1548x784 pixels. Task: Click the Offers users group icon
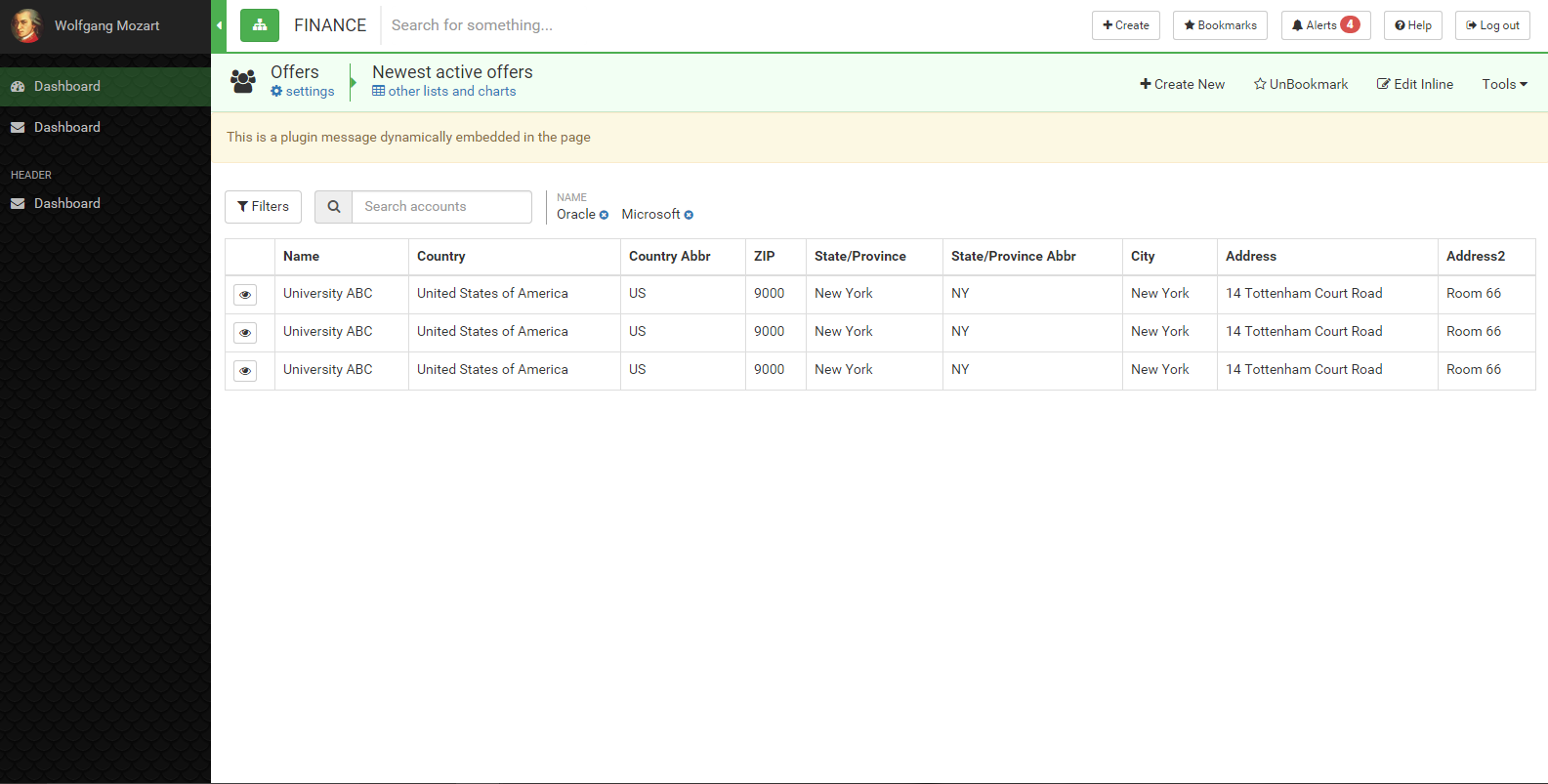tap(243, 81)
